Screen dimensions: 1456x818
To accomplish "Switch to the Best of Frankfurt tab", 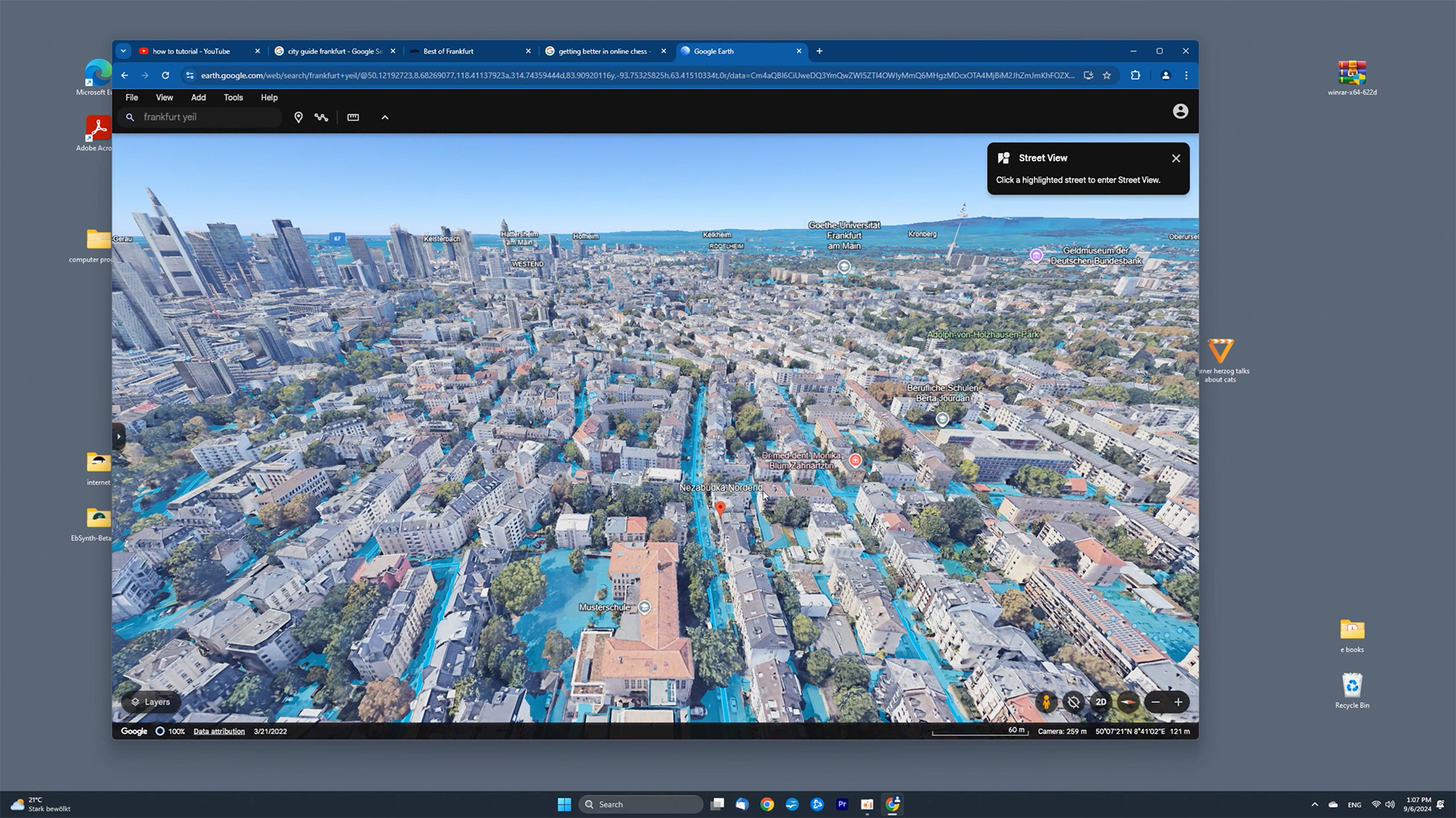I will click(470, 51).
